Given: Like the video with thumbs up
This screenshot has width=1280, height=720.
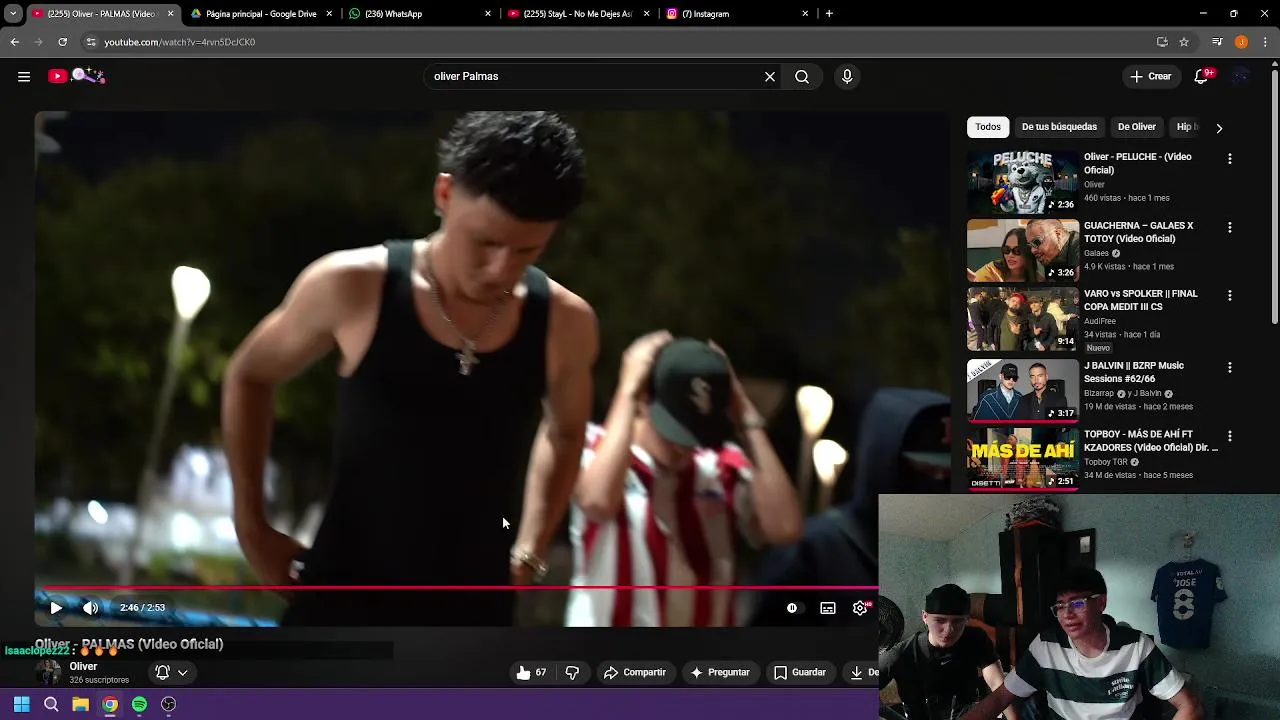Looking at the screenshot, I should [531, 672].
